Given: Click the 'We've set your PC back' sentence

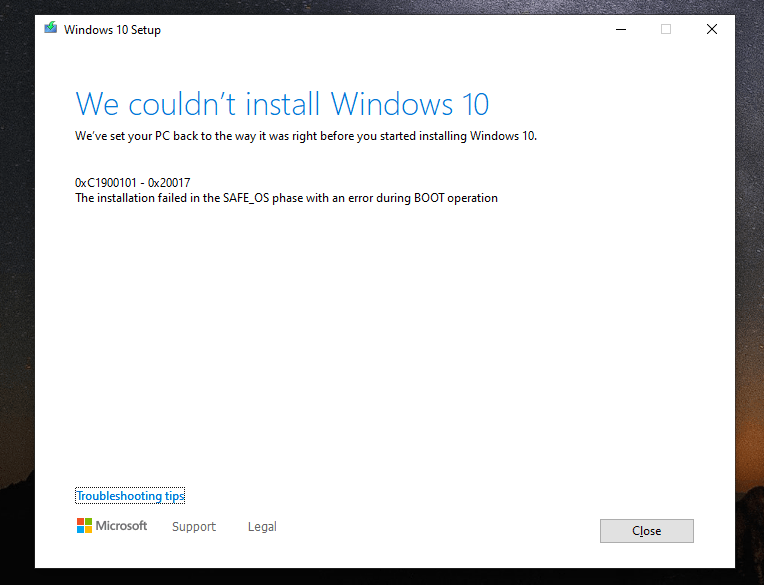Looking at the screenshot, I should tap(306, 136).
